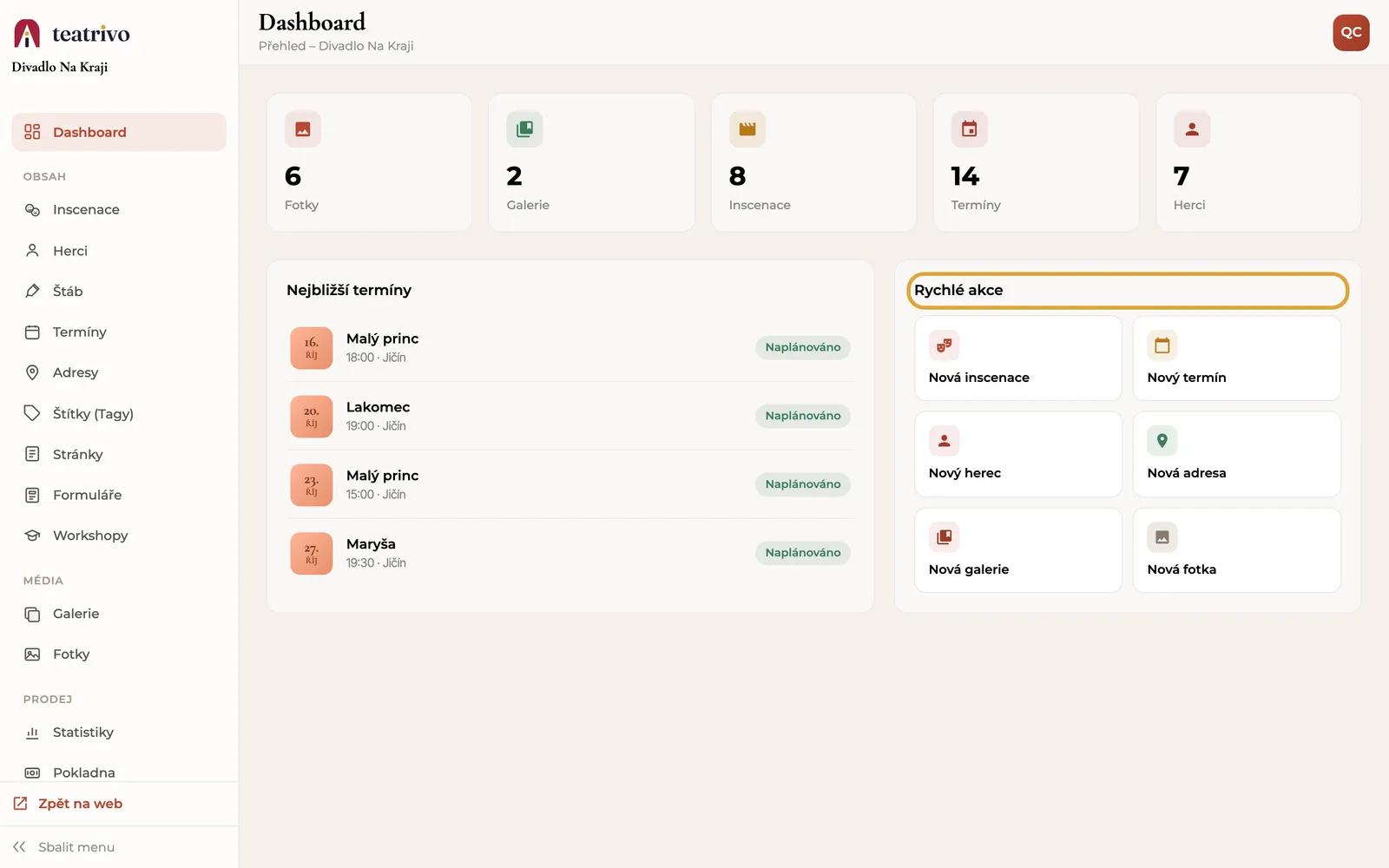Open the Maryša 19:30 event
The height and width of the screenshot is (868, 1389).
point(570,553)
